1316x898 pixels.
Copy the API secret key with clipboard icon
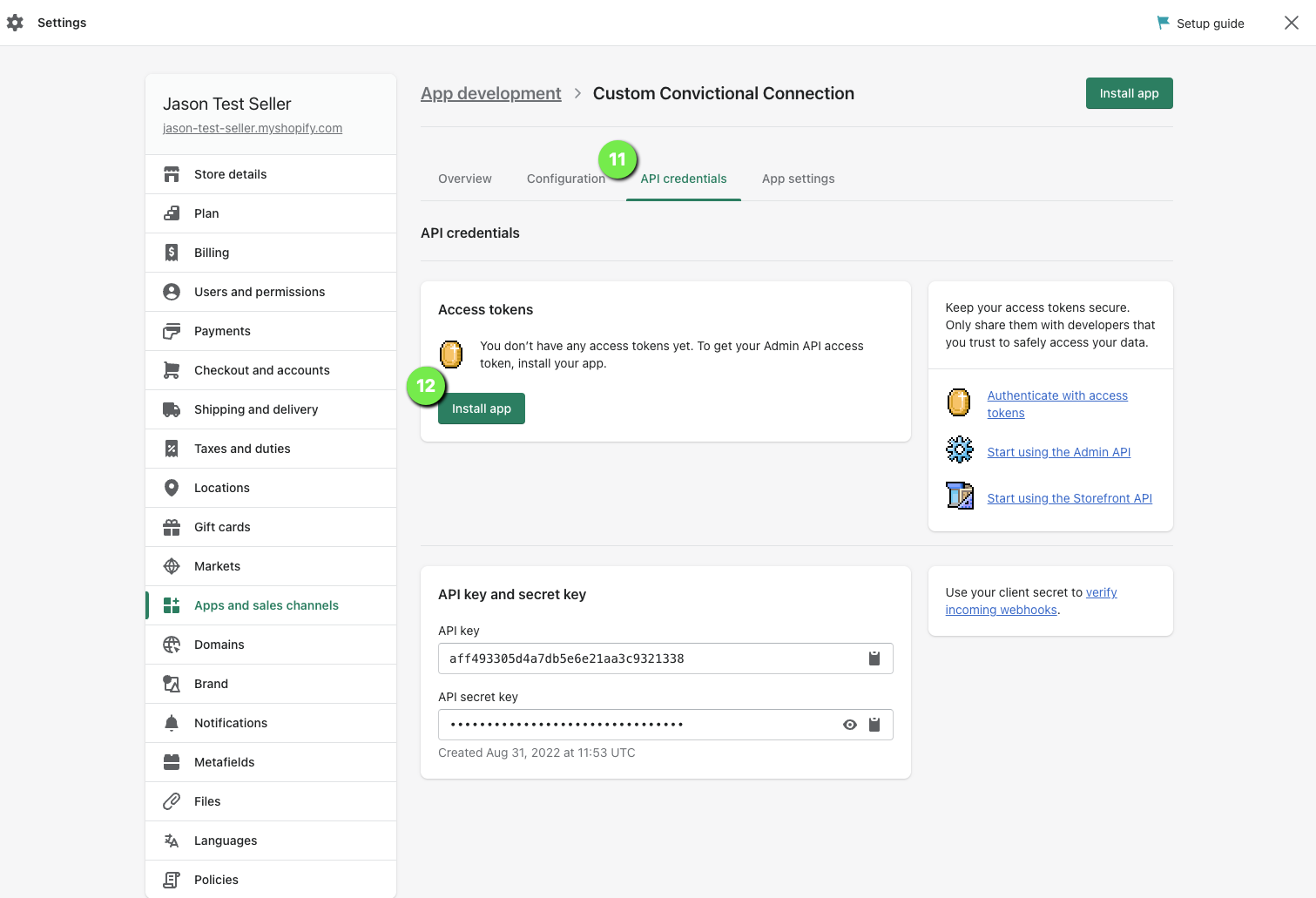pos(874,725)
